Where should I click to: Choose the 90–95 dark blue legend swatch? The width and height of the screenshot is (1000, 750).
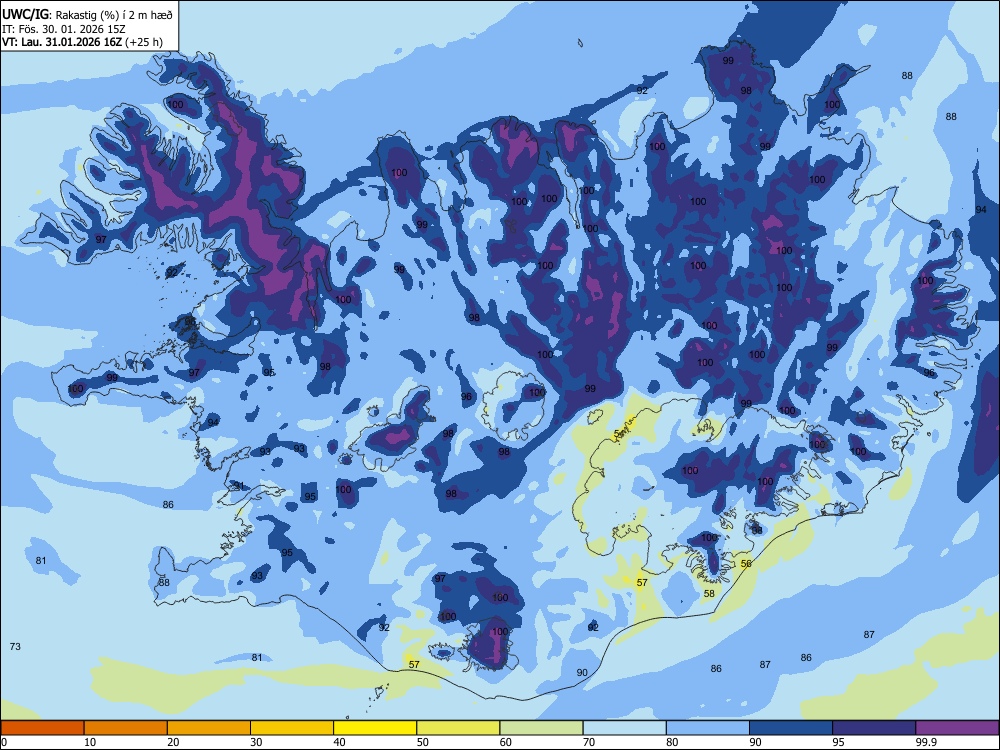tap(791, 728)
